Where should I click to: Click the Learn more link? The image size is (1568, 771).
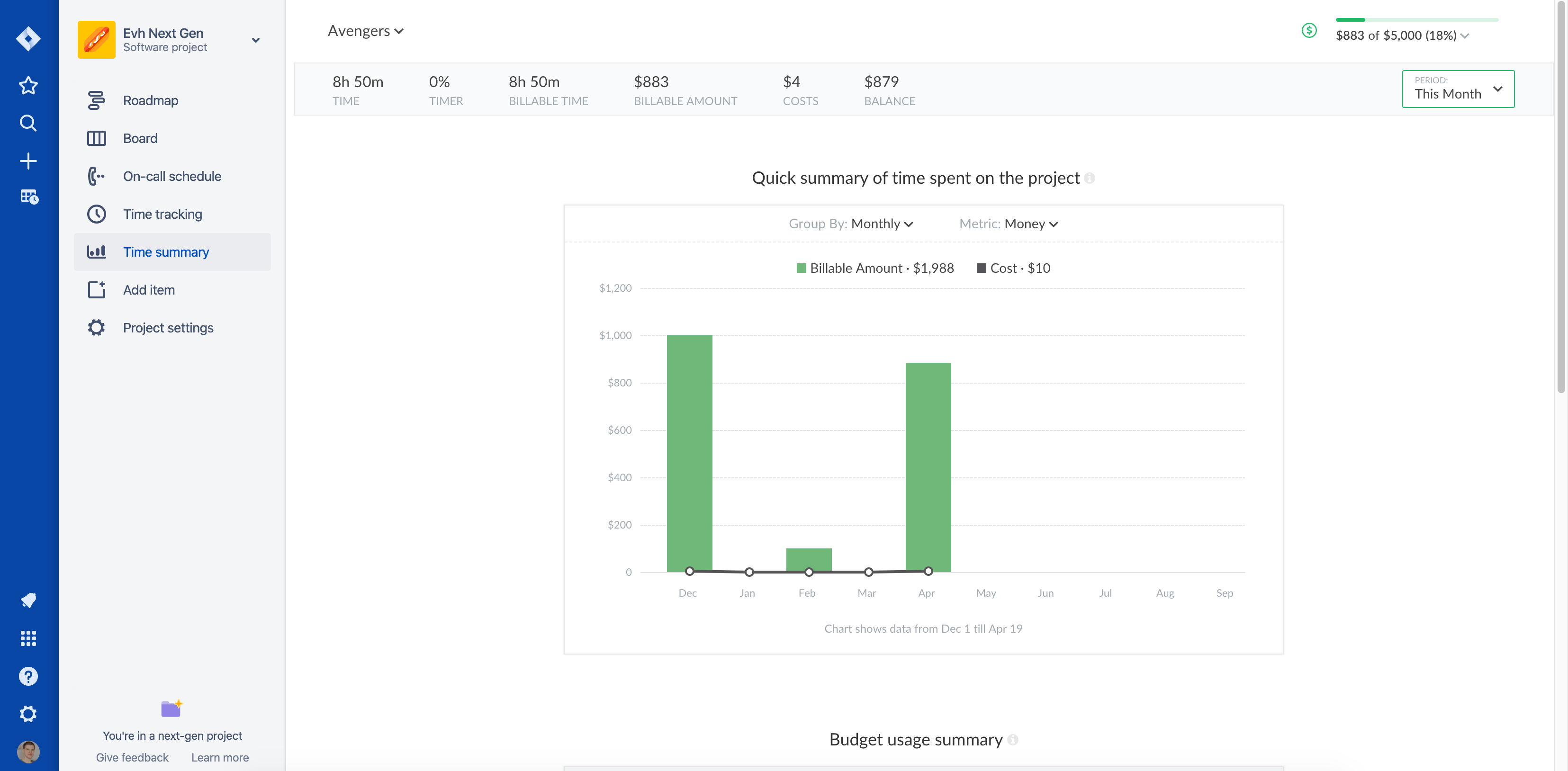tap(220, 757)
